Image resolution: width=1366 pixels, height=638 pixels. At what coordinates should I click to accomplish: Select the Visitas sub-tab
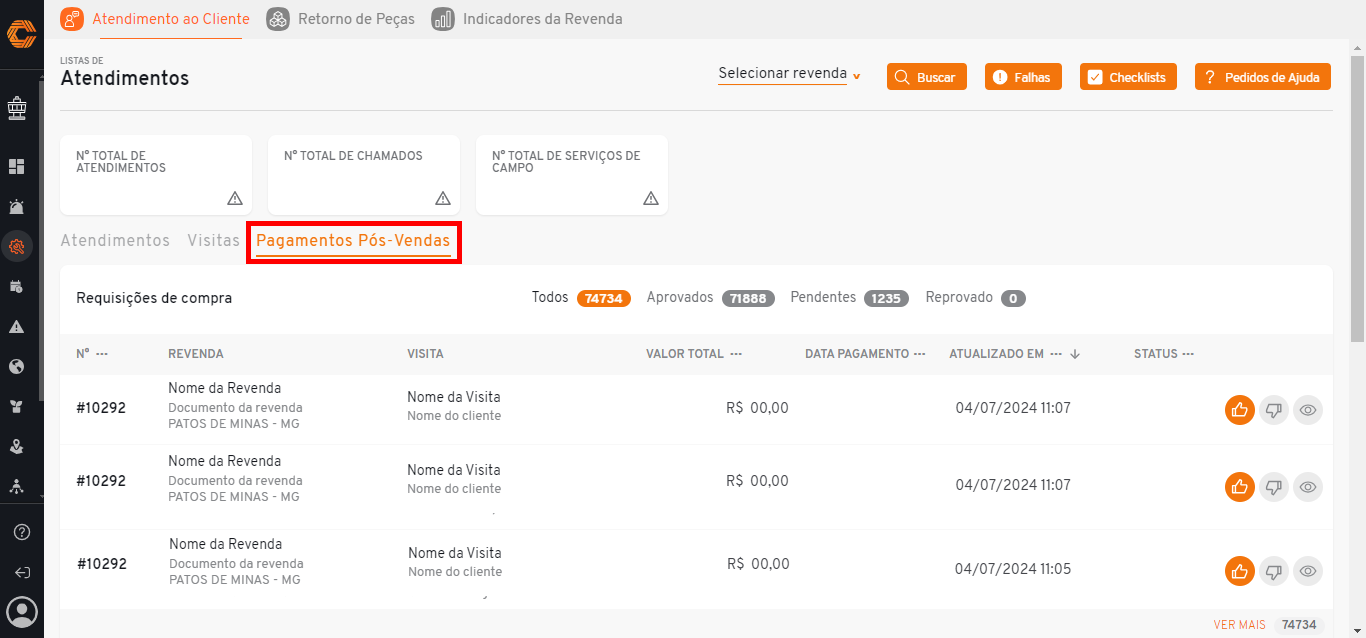(213, 241)
